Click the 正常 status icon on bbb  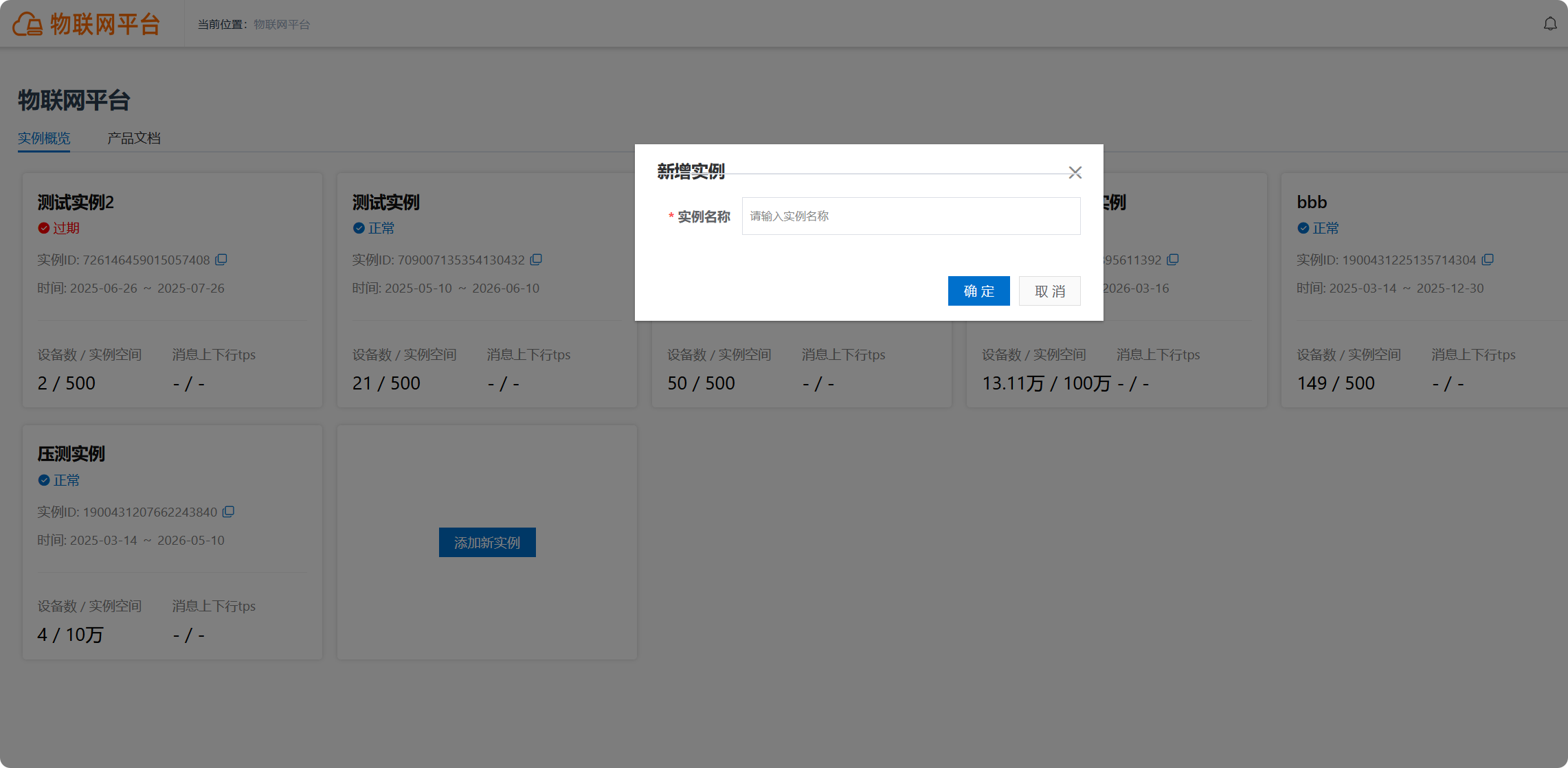[1303, 228]
